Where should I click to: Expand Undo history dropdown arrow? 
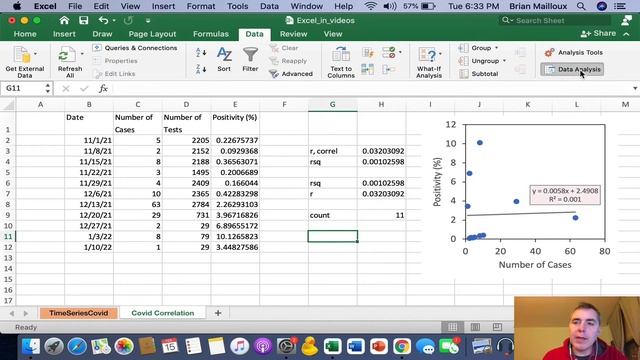(x=114, y=20)
